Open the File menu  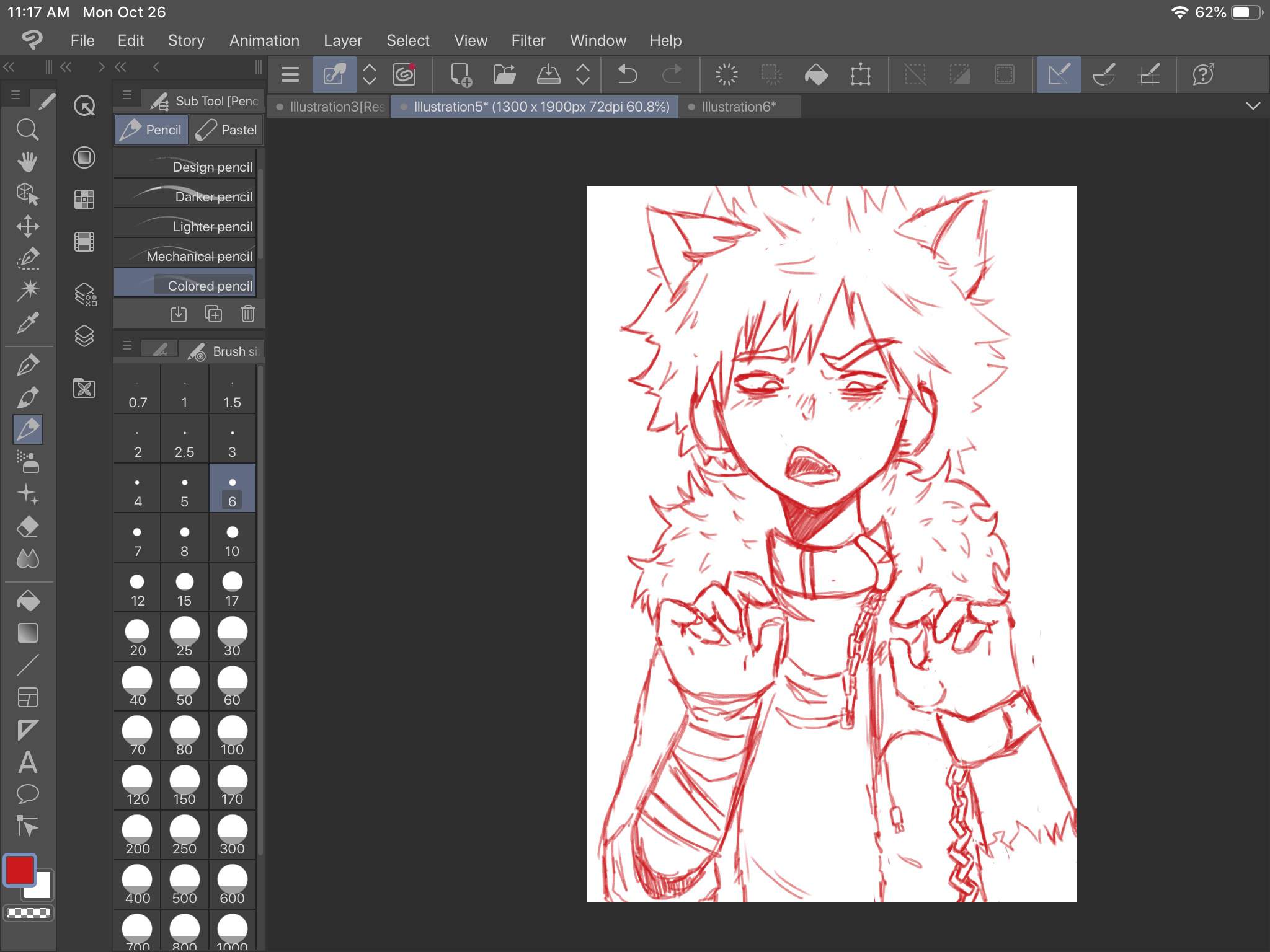82,40
